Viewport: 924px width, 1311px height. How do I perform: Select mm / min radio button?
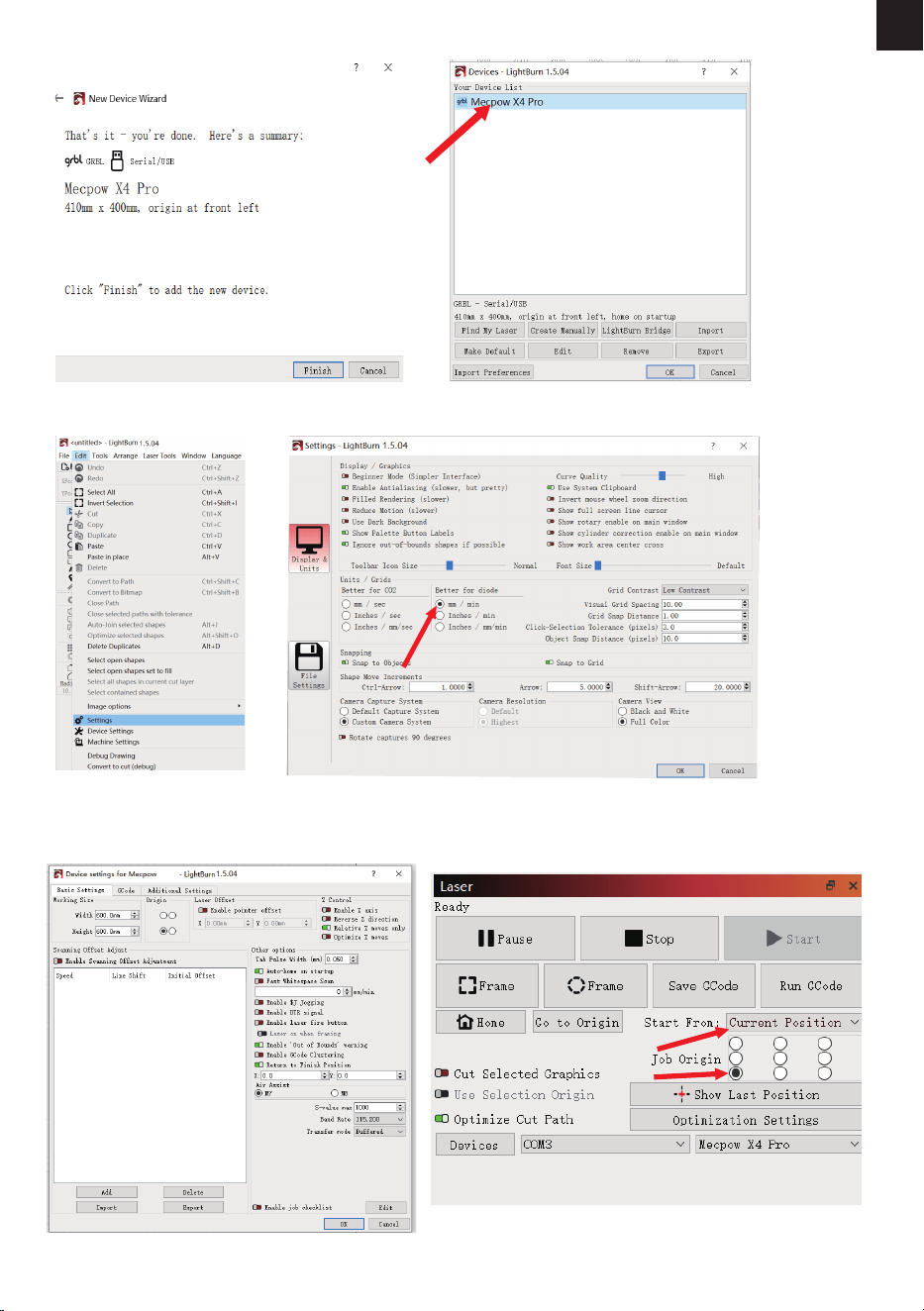(x=440, y=604)
